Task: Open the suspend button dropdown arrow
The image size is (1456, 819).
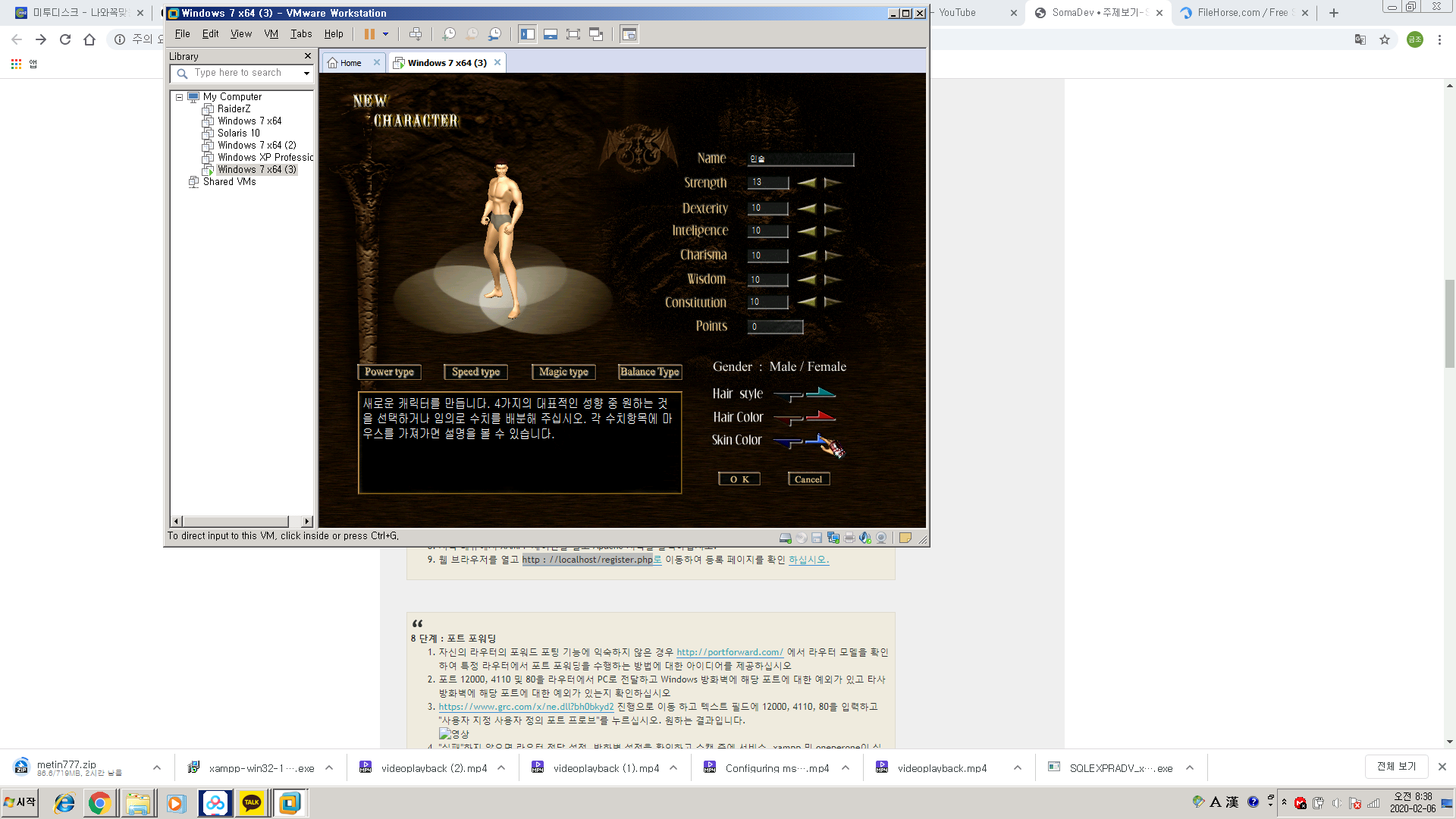Action: pyautogui.click(x=385, y=33)
